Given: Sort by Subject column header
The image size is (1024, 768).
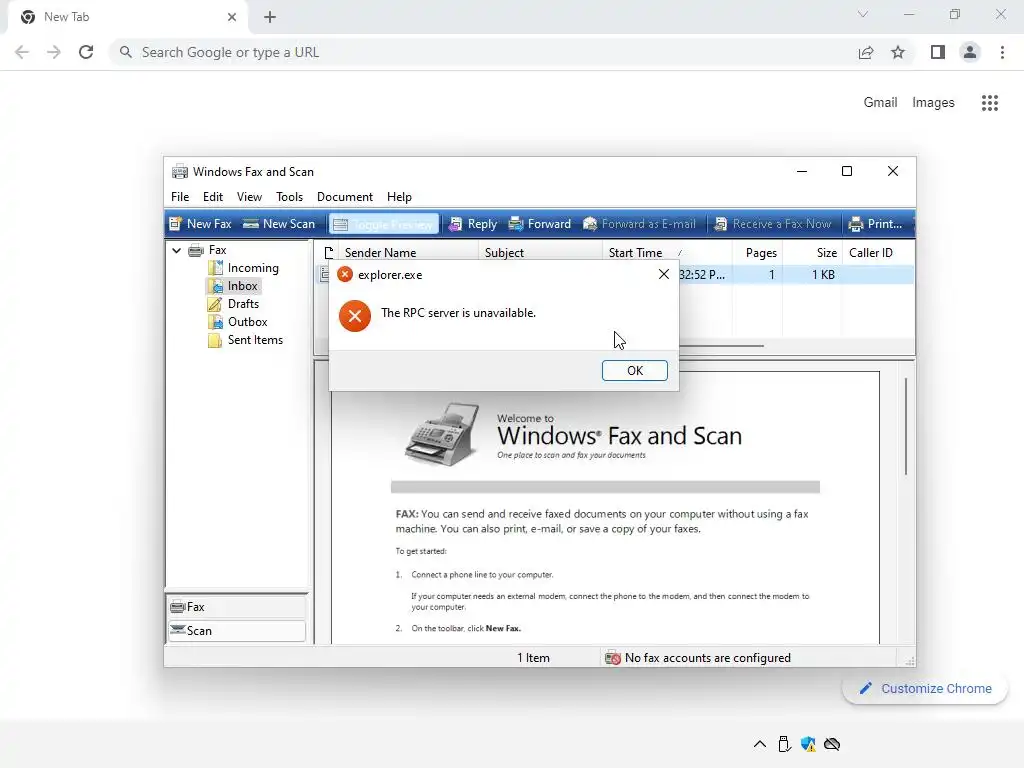Looking at the screenshot, I should click(540, 253).
